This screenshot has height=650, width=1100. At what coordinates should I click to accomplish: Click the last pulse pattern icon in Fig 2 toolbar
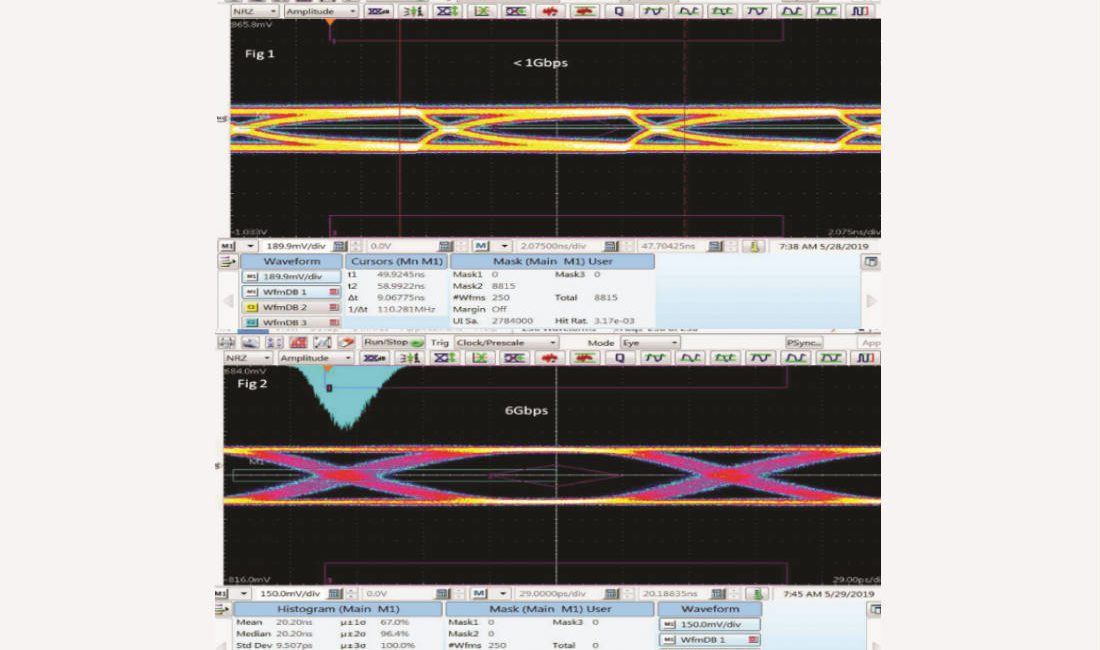tap(865, 358)
